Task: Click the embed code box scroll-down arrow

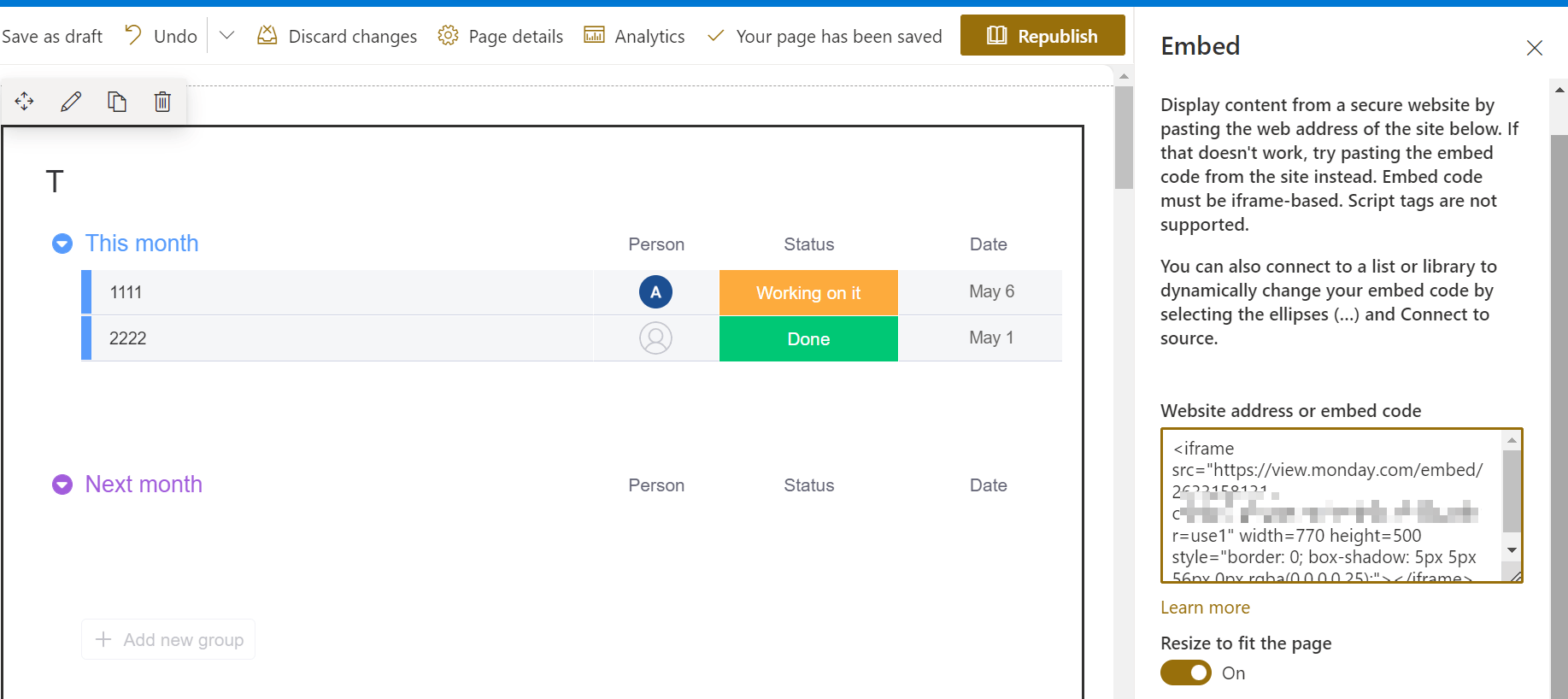Action: tap(1512, 550)
